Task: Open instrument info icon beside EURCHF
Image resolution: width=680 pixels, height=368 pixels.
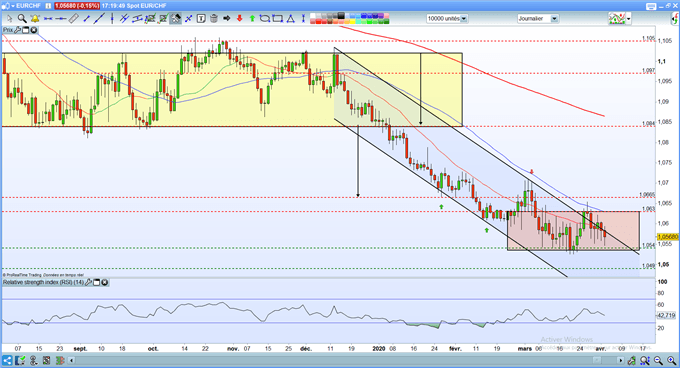Action: tap(48, 6)
